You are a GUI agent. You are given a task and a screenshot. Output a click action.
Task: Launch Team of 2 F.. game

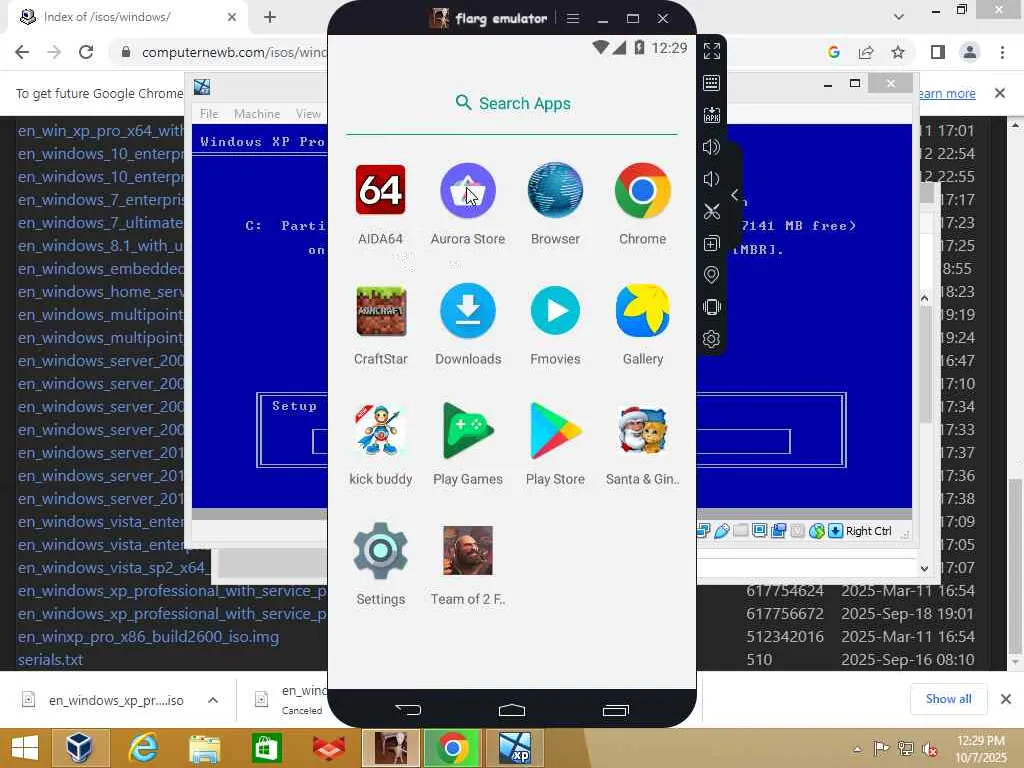click(x=468, y=551)
